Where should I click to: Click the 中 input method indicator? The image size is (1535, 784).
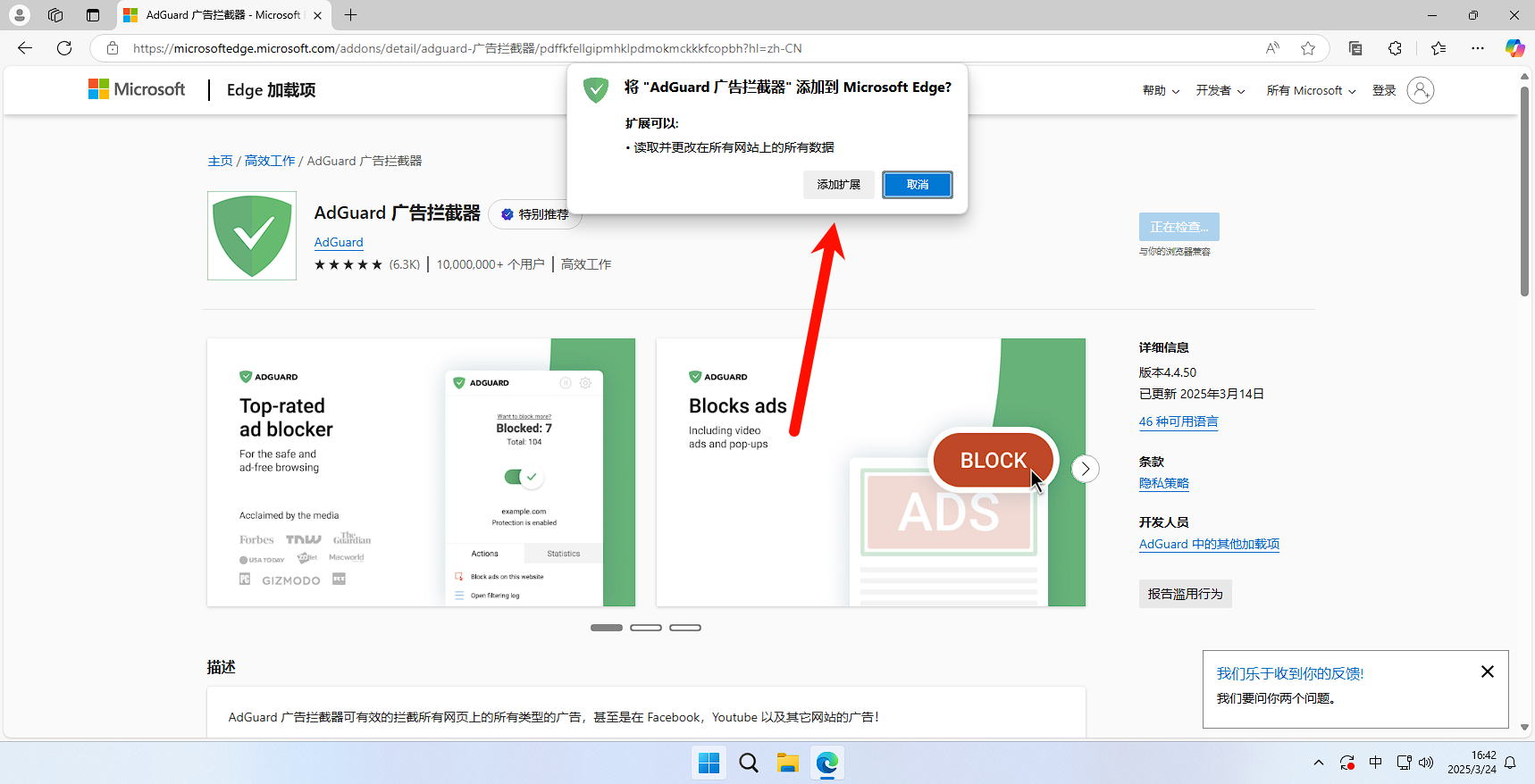(x=1376, y=763)
